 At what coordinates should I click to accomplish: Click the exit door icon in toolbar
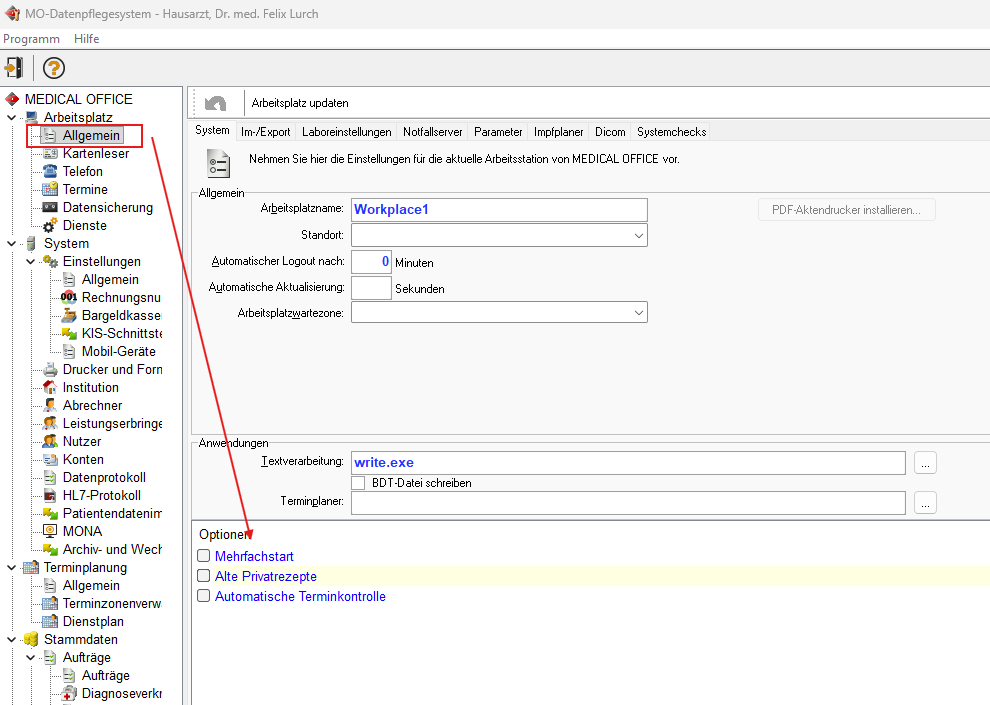tap(14, 68)
